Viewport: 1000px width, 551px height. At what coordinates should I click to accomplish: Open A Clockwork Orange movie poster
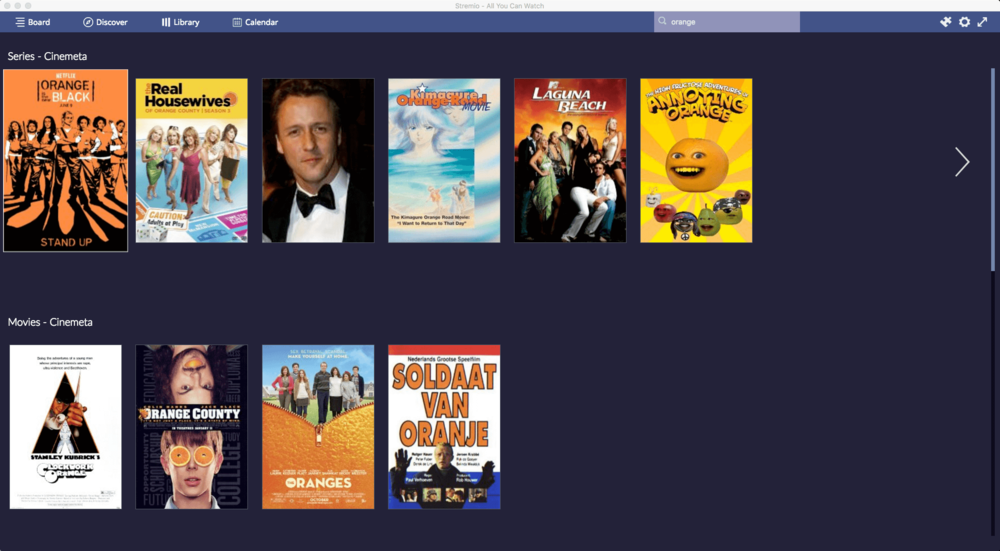(66, 427)
